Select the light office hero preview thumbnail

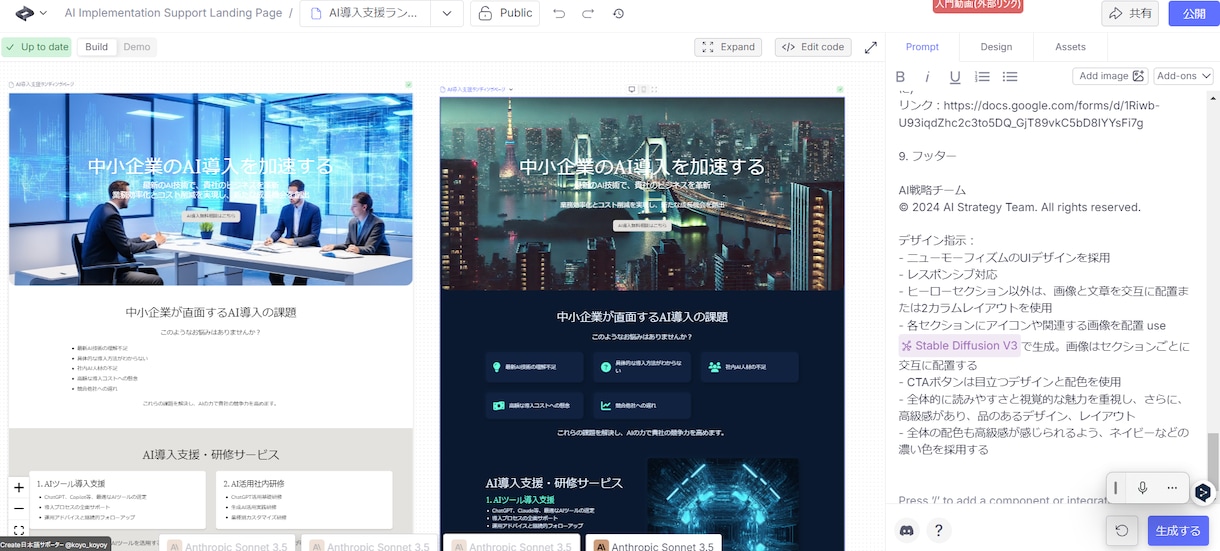point(210,188)
